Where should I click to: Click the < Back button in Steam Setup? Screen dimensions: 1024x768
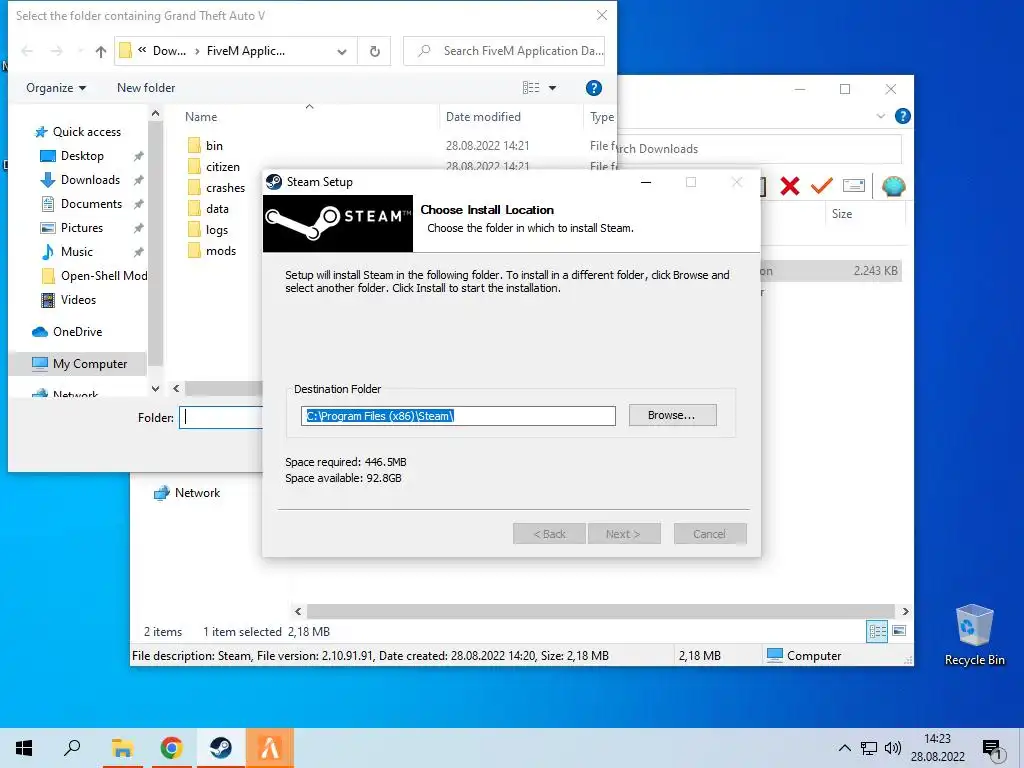tap(550, 534)
